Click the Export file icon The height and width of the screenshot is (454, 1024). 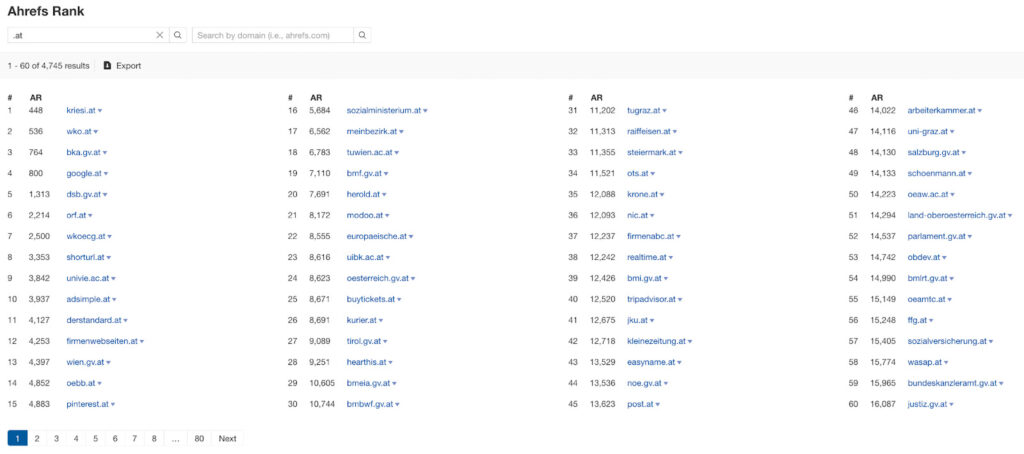click(108, 66)
